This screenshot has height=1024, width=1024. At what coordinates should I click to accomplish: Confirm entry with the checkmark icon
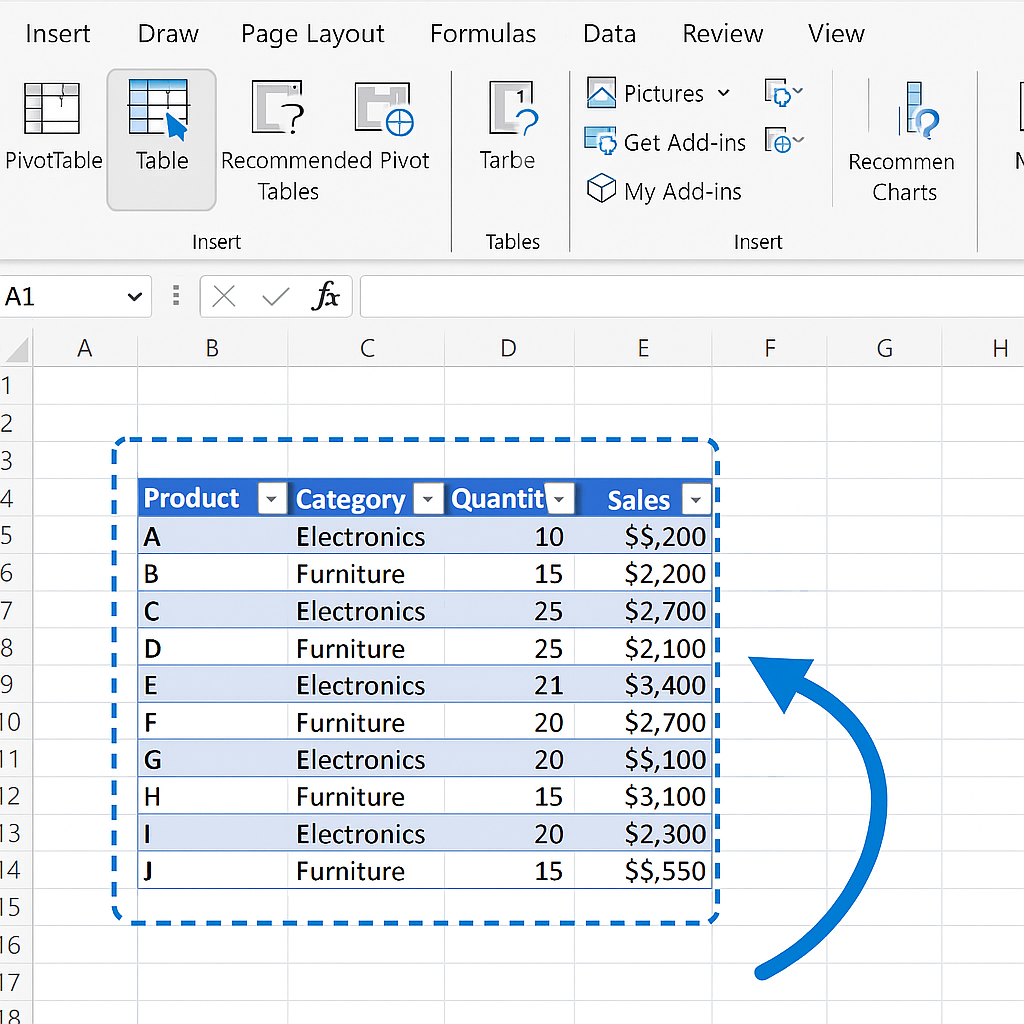[x=276, y=296]
